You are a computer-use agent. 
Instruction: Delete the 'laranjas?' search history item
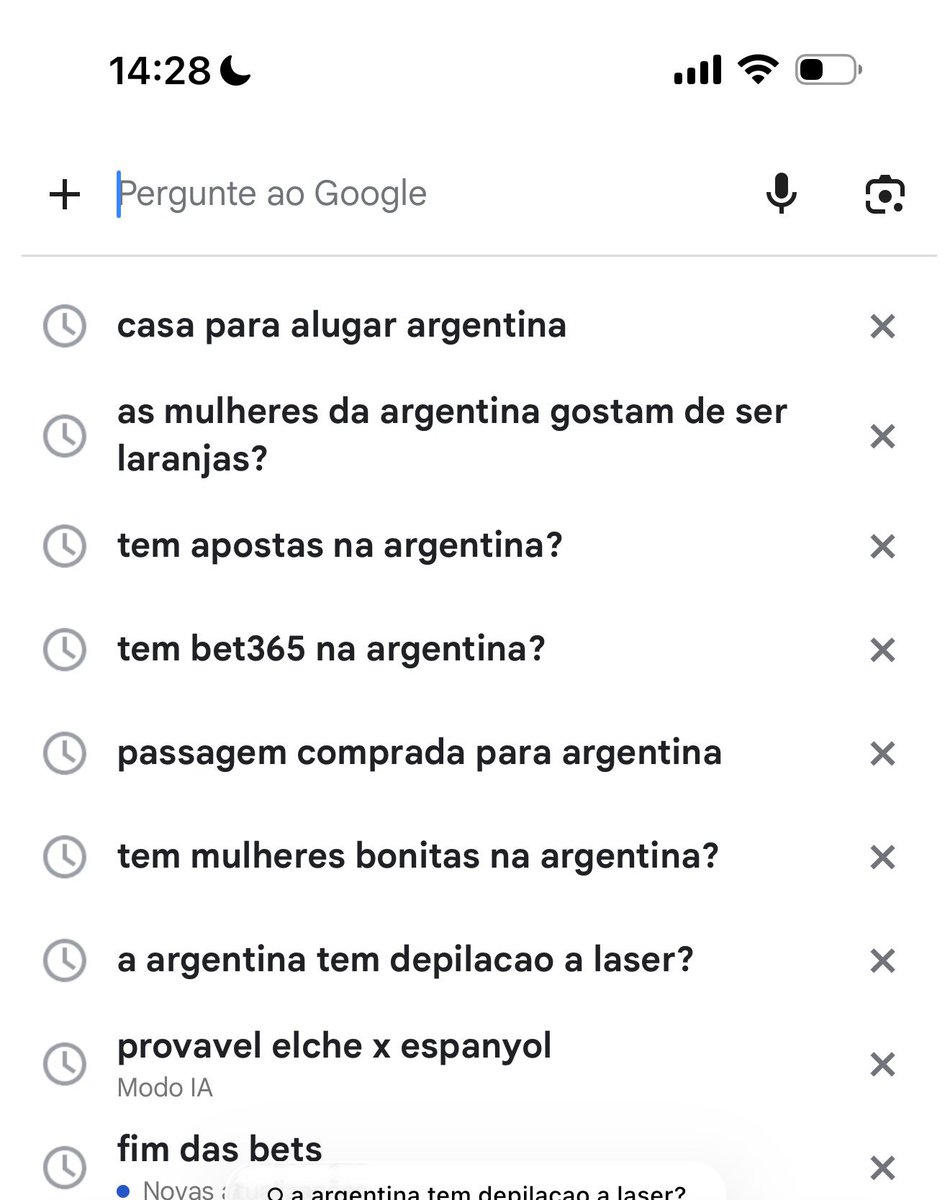point(882,436)
